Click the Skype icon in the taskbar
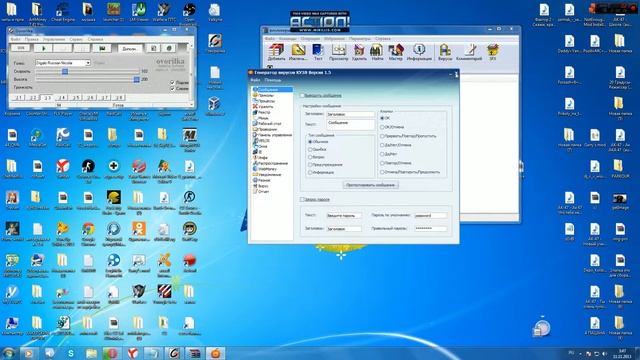This screenshot has height=360, width=640. point(71,353)
